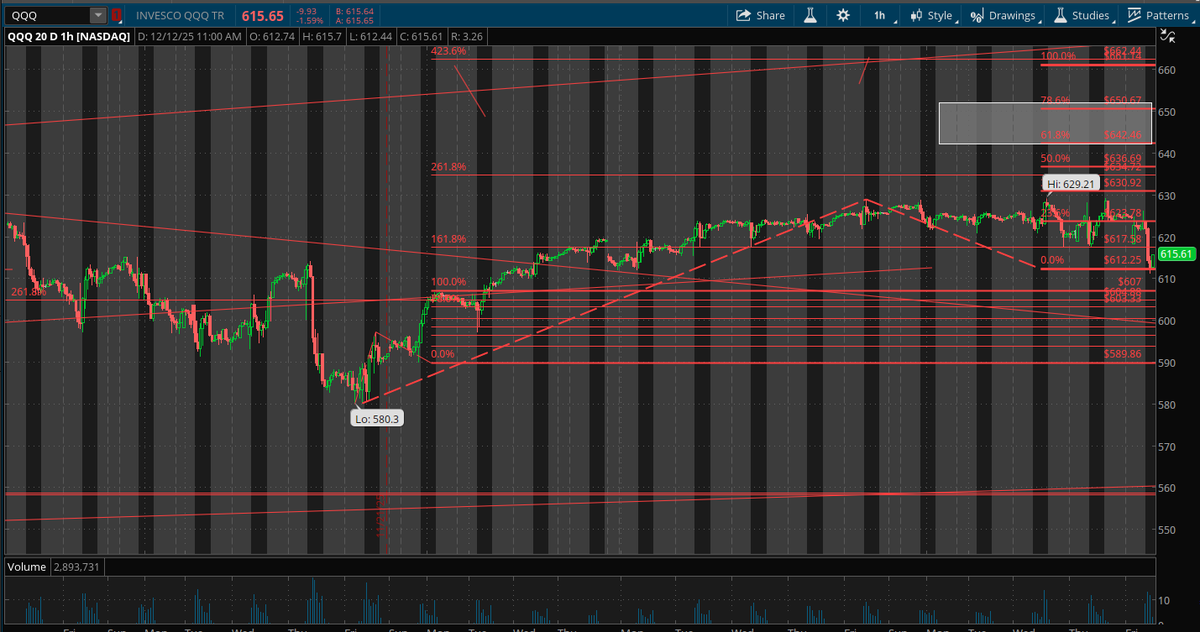
Task: Click the $589.86 price level label
Action: pyautogui.click(x=1122, y=354)
